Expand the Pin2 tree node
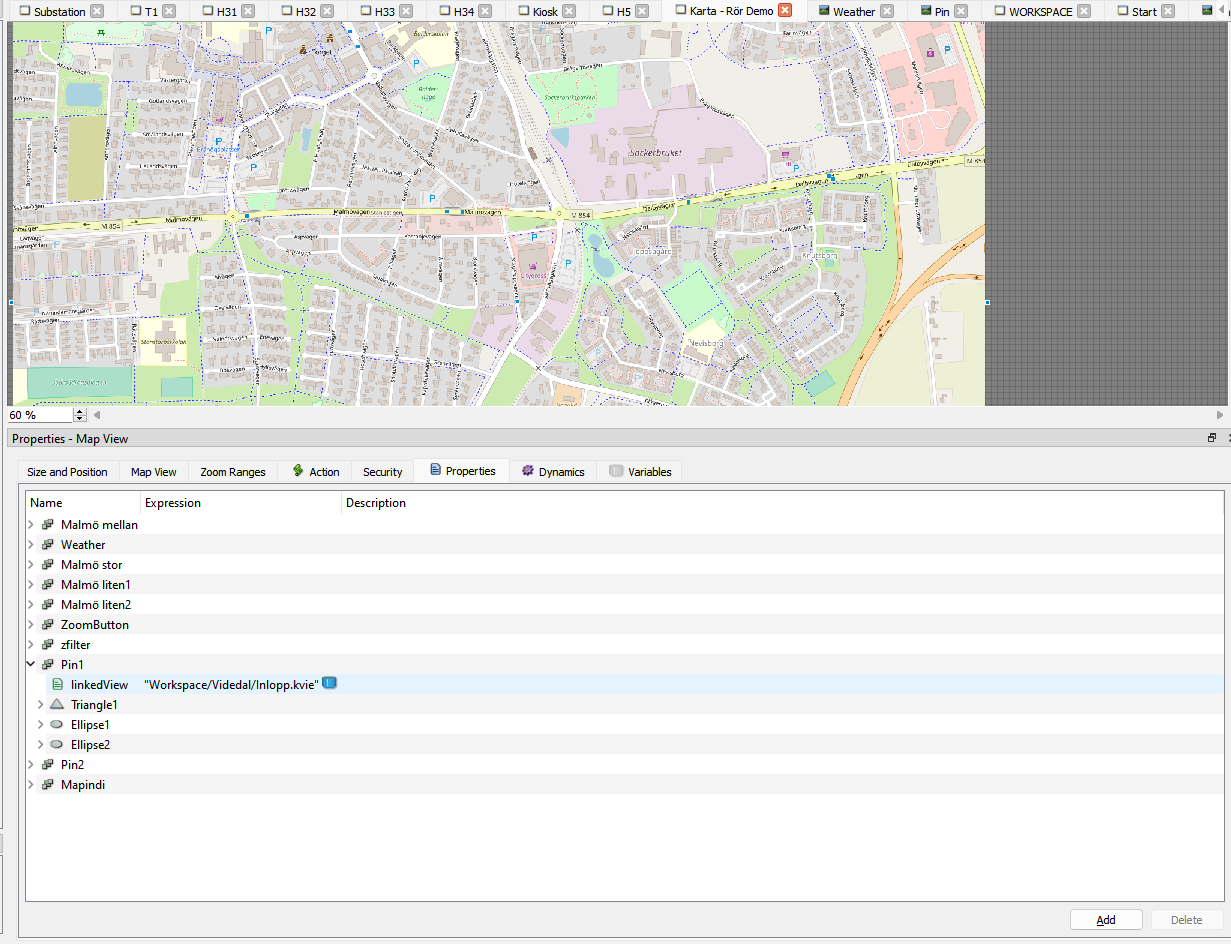The height and width of the screenshot is (944, 1231). click(31, 765)
